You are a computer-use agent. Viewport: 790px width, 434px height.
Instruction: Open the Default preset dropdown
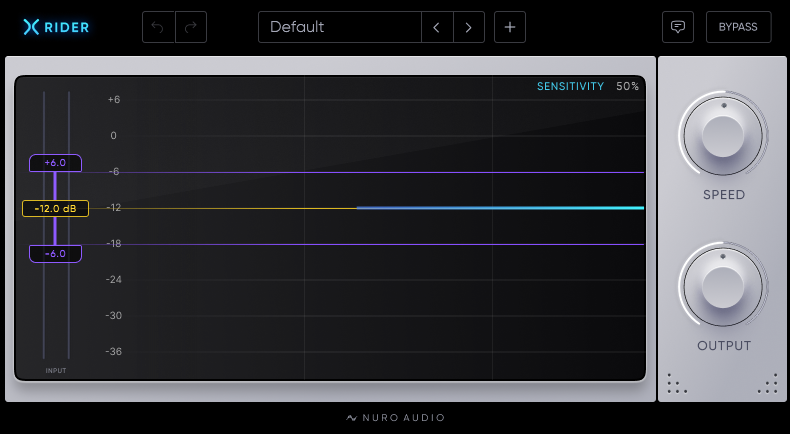click(340, 27)
